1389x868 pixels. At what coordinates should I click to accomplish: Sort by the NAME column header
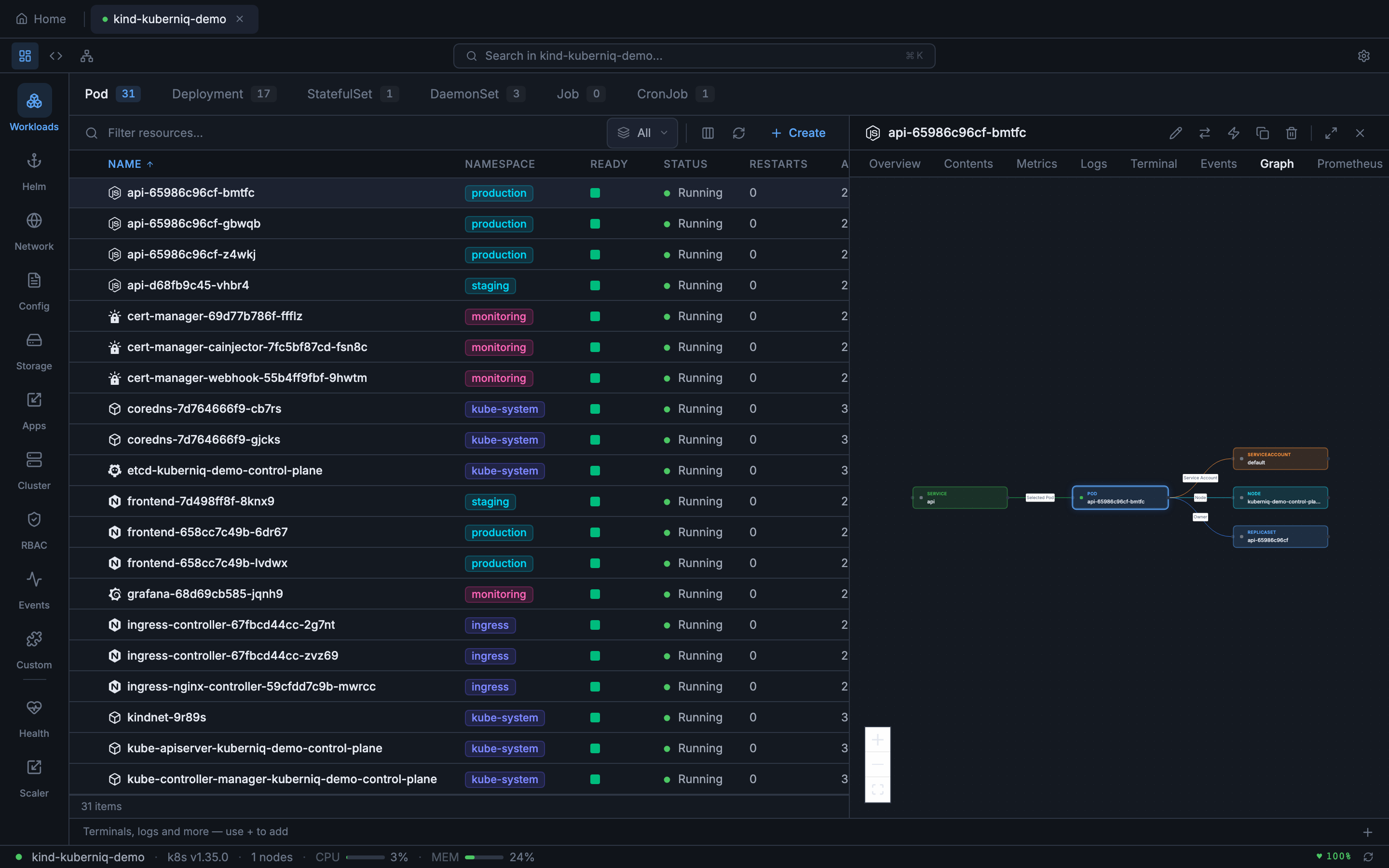click(124, 164)
